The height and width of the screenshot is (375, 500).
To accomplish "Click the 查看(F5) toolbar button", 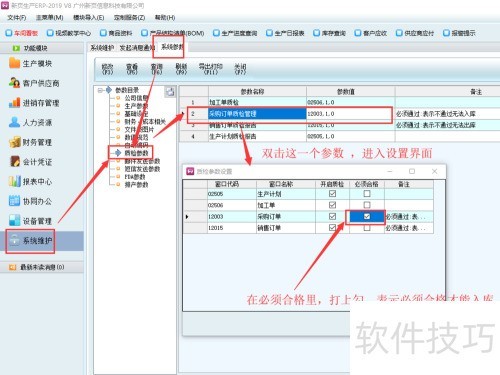I will [132, 69].
